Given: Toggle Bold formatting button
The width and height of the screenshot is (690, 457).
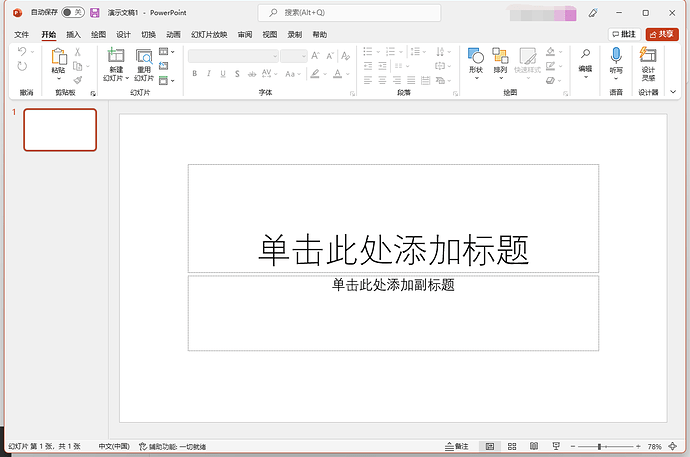Looking at the screenshot, I should click(194, 73).
